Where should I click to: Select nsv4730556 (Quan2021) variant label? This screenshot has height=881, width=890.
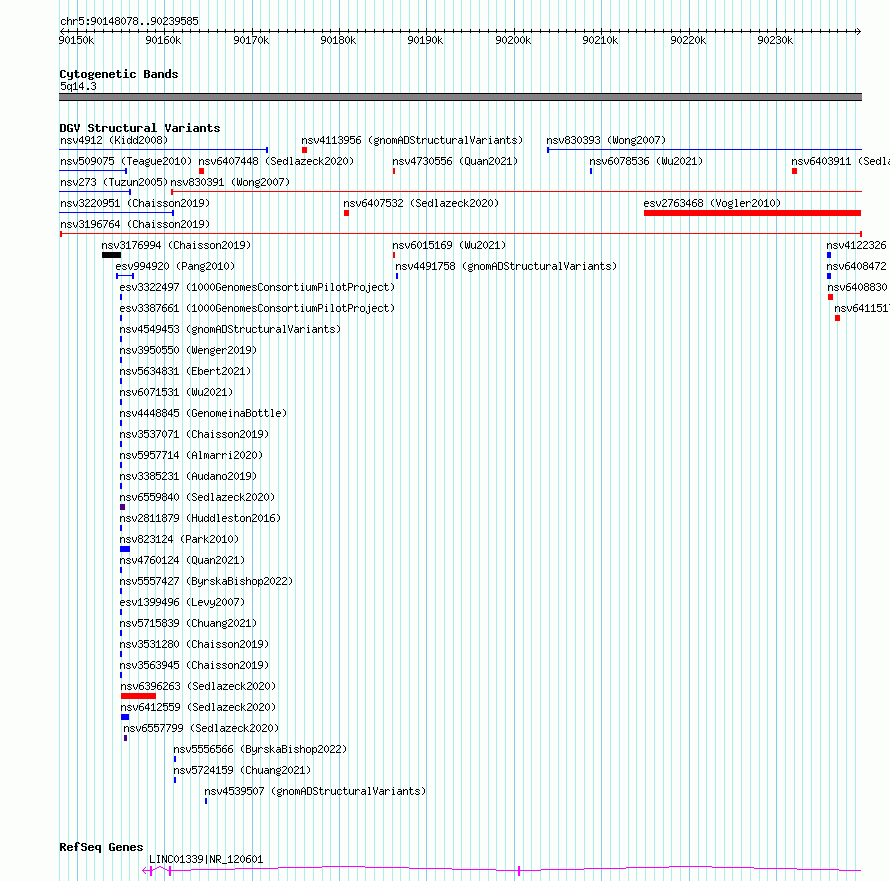455,161
